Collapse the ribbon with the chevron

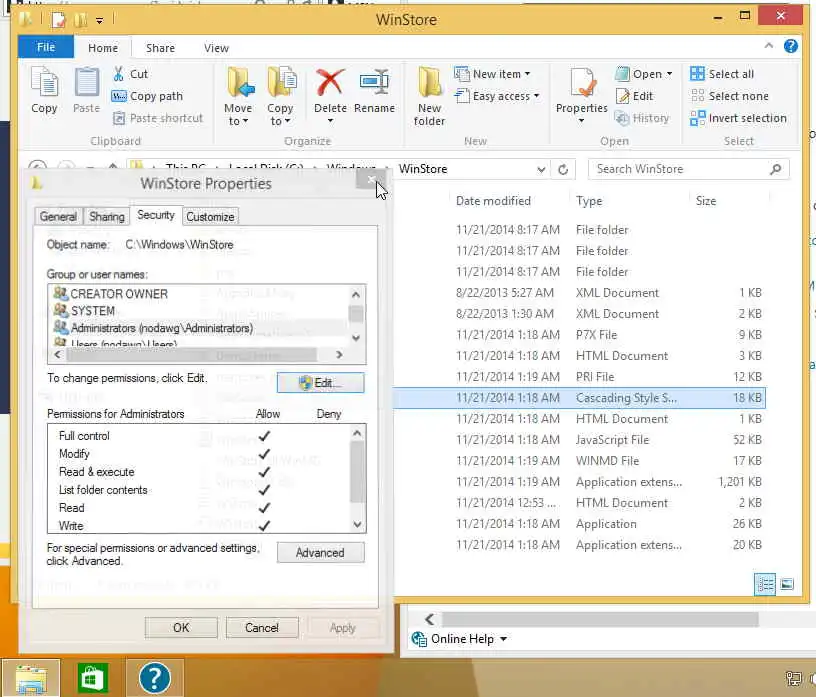[x=769, y=46]
